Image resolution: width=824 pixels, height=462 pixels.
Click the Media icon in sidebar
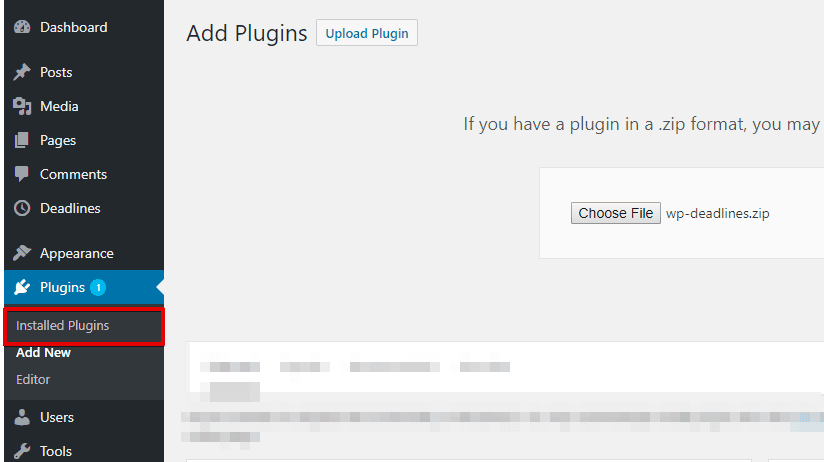[x=22, y=107]
